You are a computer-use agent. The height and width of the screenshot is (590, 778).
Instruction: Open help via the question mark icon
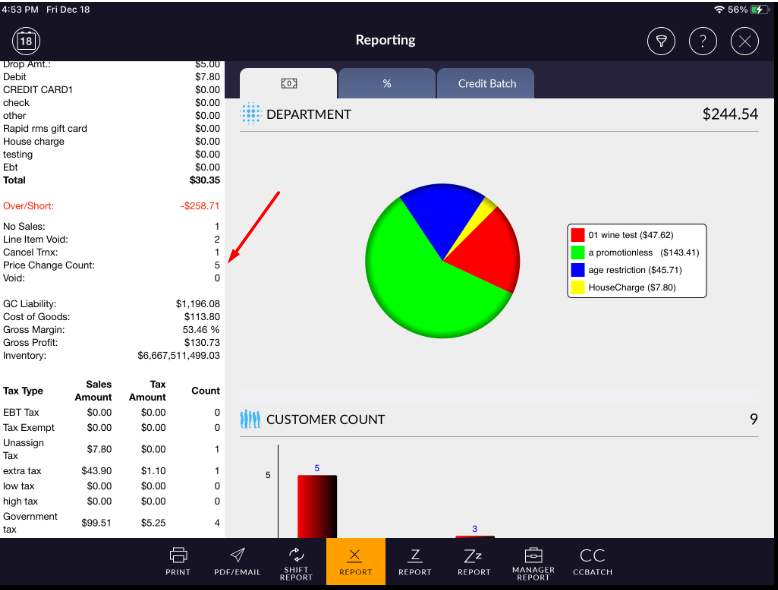click(x=703, y=41)
